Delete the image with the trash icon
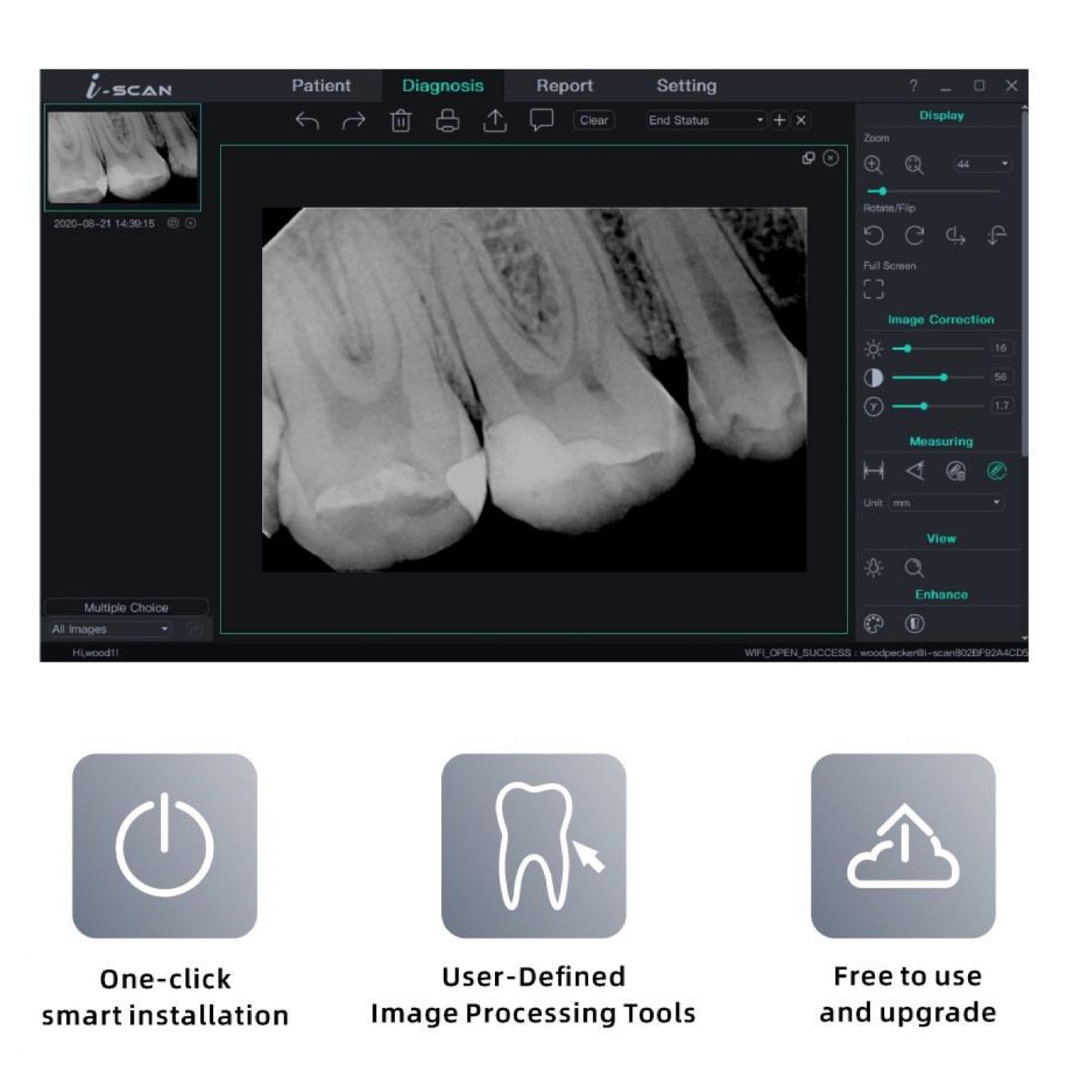 pos(401,121)
